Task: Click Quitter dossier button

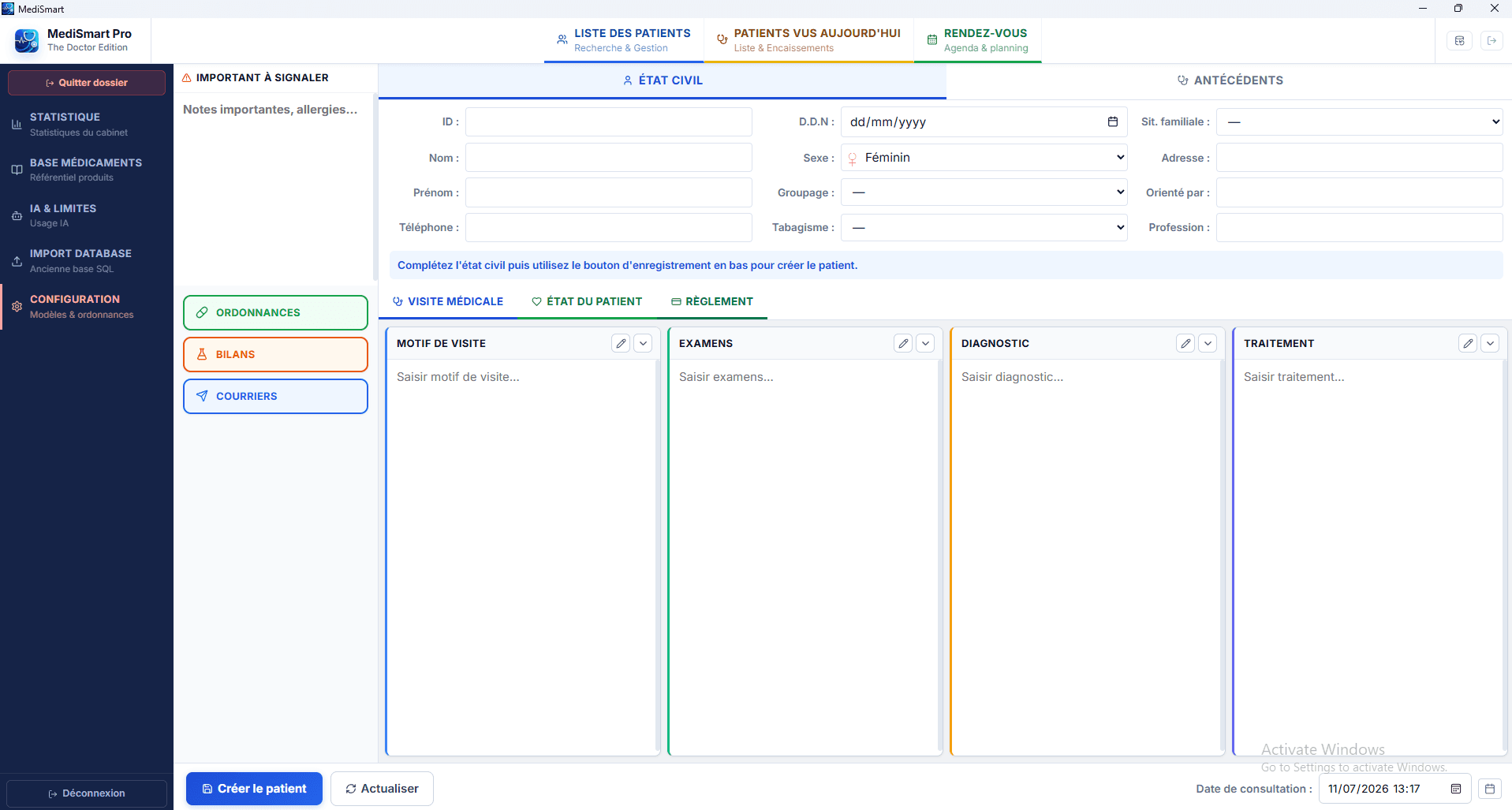Action: (87, 83)
